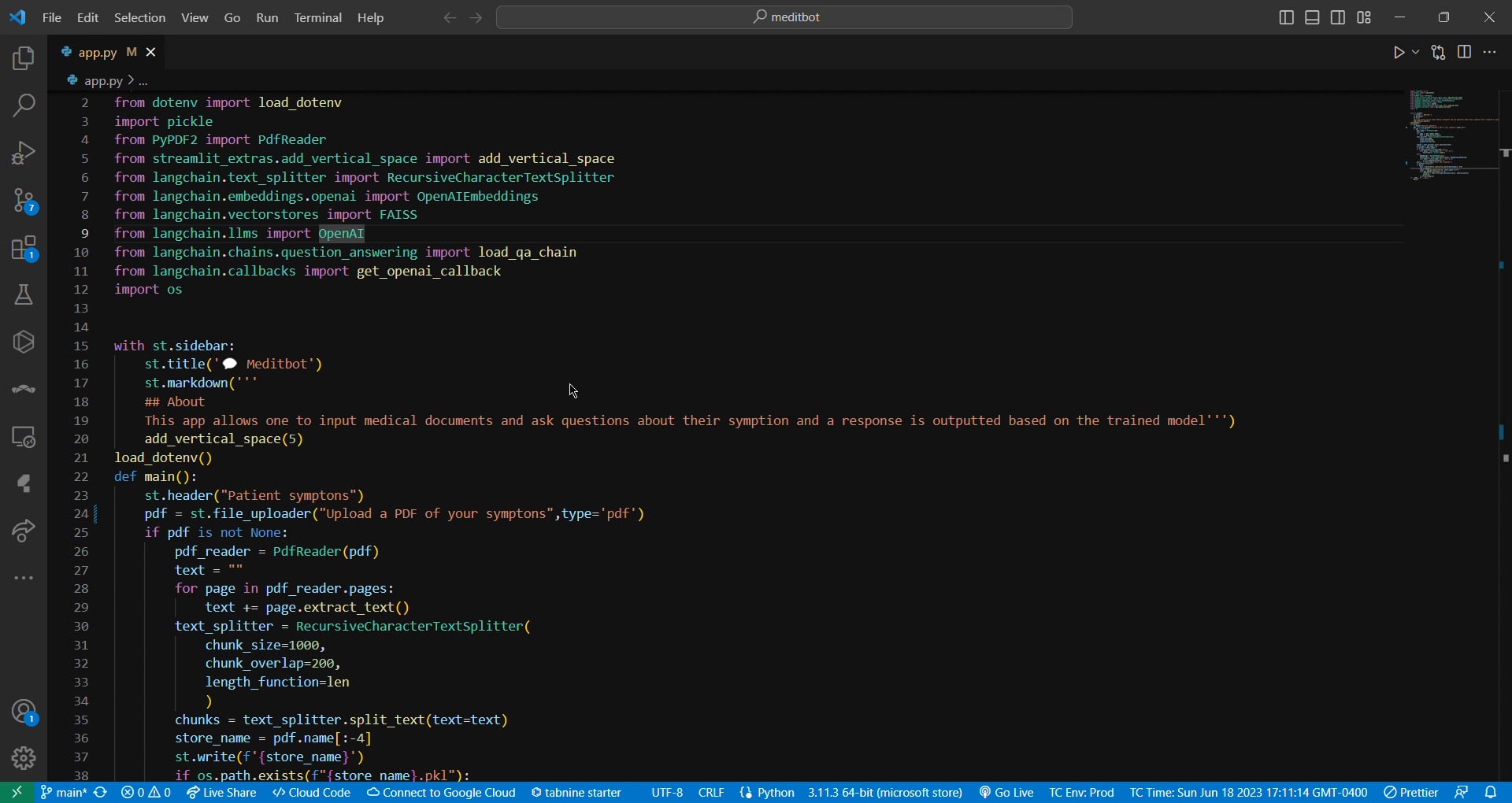Open the Run menu

click(267, 17)
